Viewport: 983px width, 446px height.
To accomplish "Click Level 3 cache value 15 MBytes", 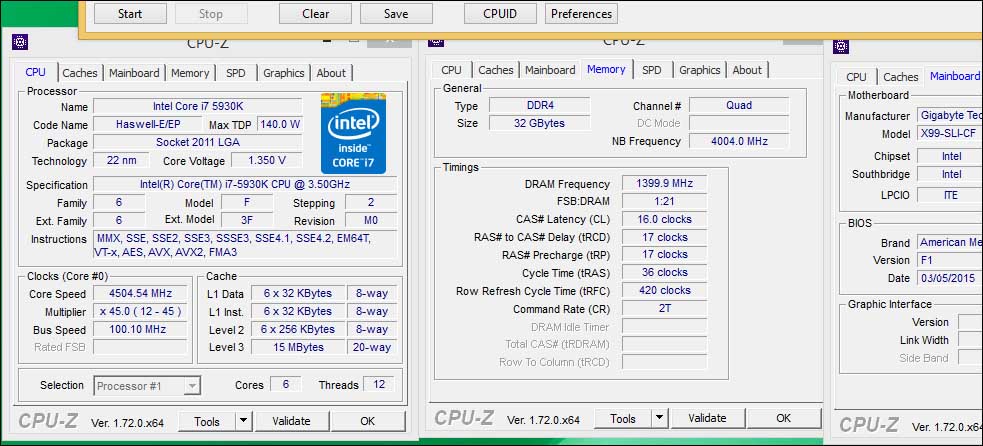I will point(298,347).
